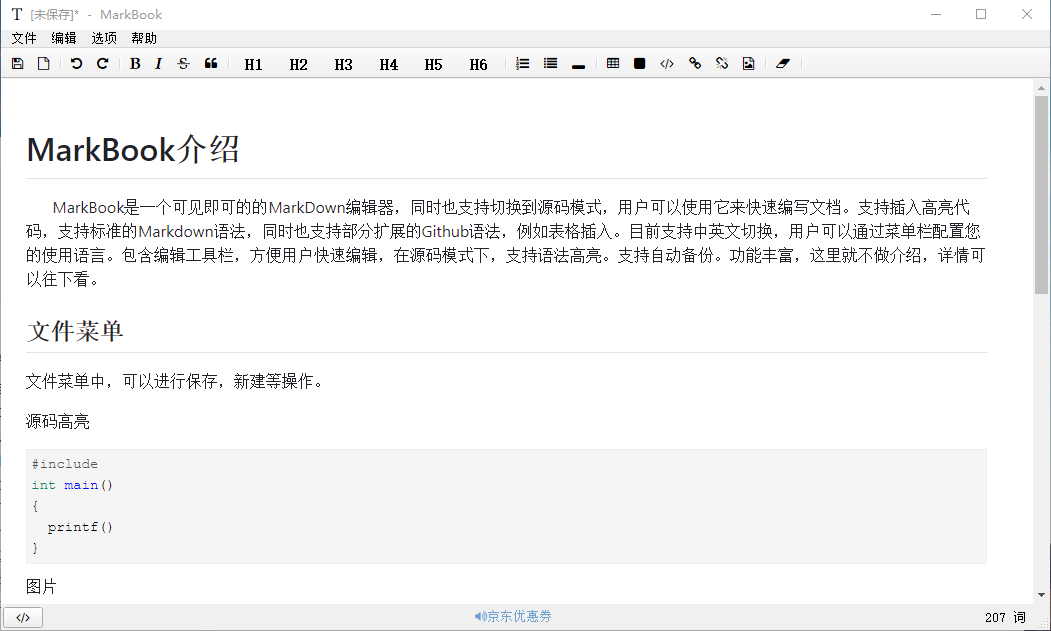Redo the last undone edit

(x=102, y=64)
